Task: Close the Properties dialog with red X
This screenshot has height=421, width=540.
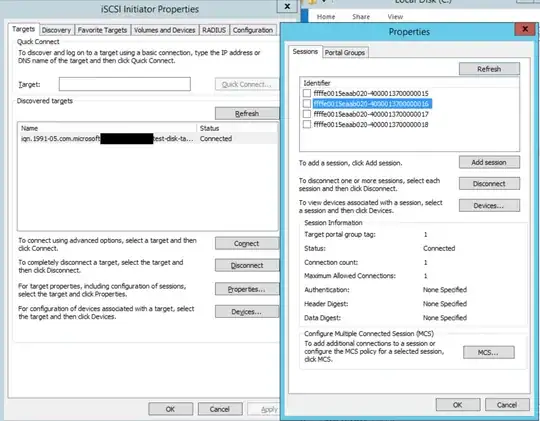Action: pyautogui.click(x=525, y=30)
